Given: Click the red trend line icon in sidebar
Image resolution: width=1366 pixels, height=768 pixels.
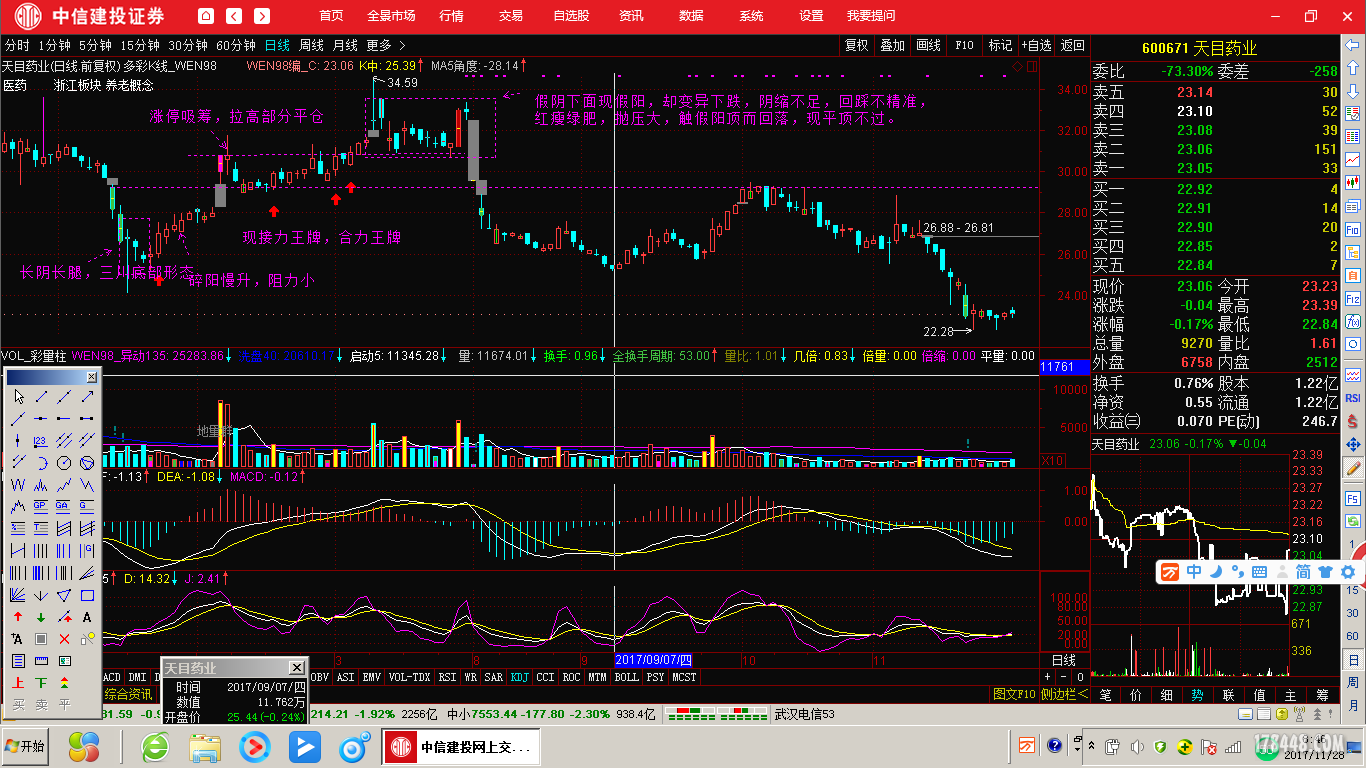Looking at the screenshot, I should [1353, 159].
